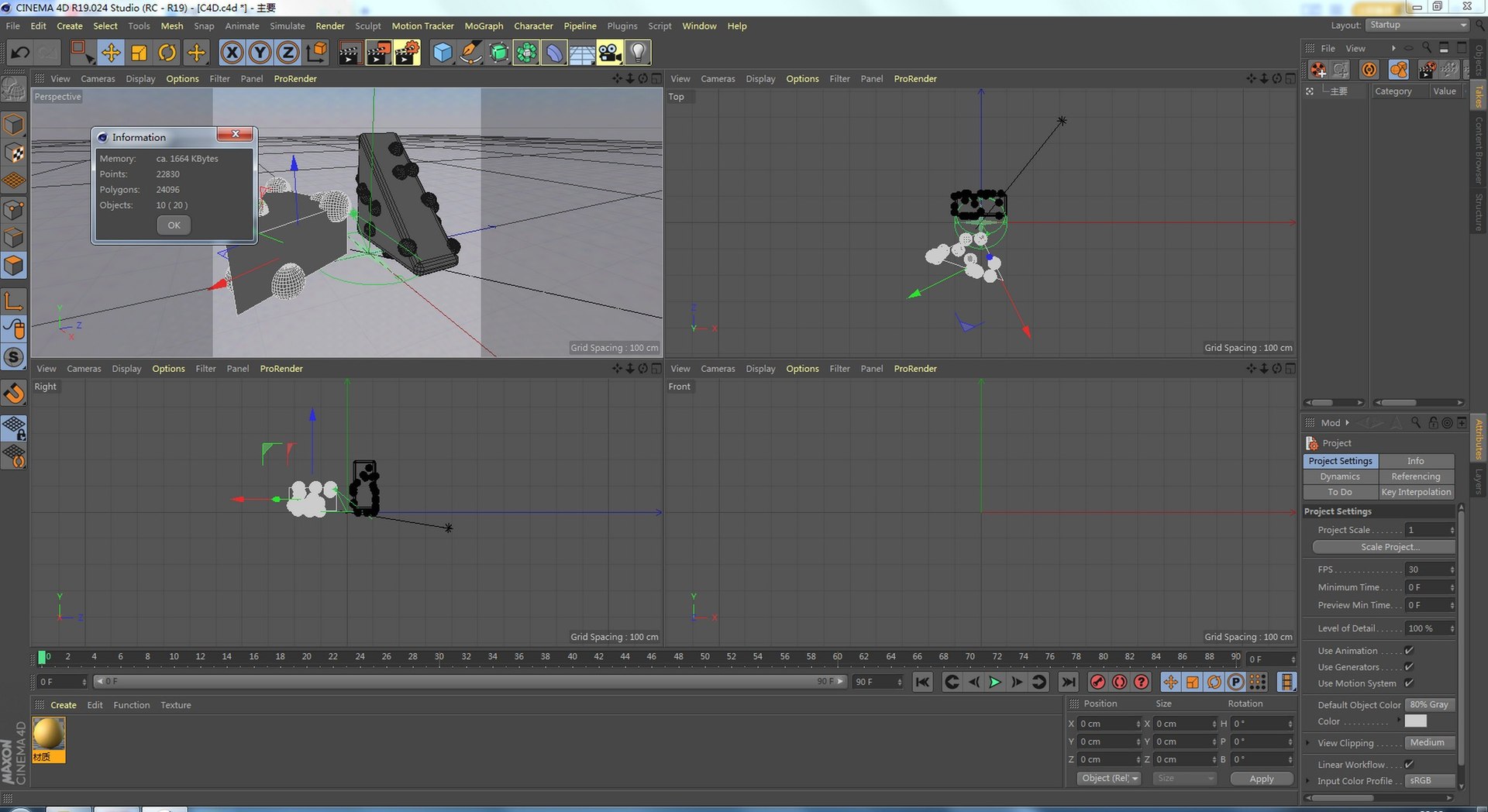Open the Simulate menu
The image size is (1488, 812).
coord(288,26)
